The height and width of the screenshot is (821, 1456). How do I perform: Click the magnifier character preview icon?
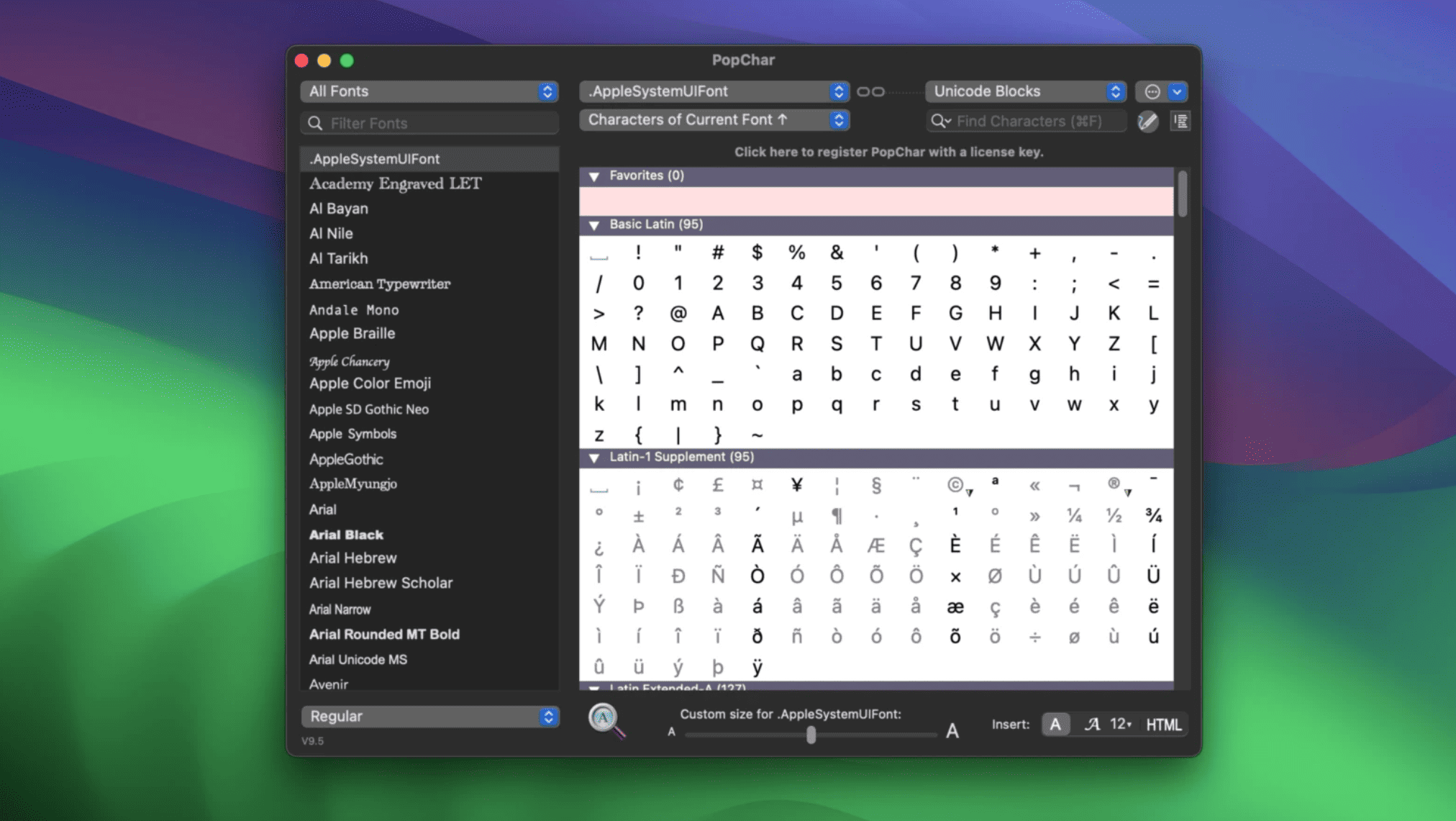[x=606, y=720]
